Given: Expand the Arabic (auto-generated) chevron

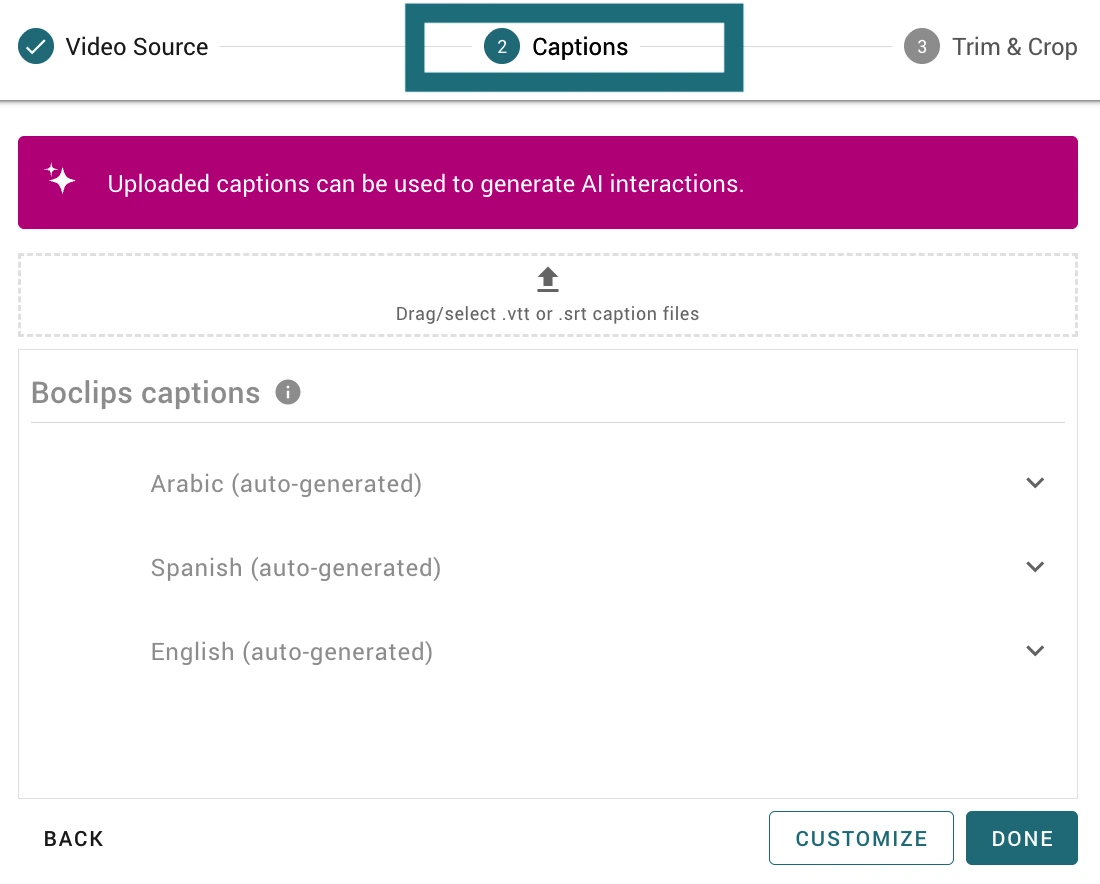Looking at the screenshot, I should (x=1035, y=483).
